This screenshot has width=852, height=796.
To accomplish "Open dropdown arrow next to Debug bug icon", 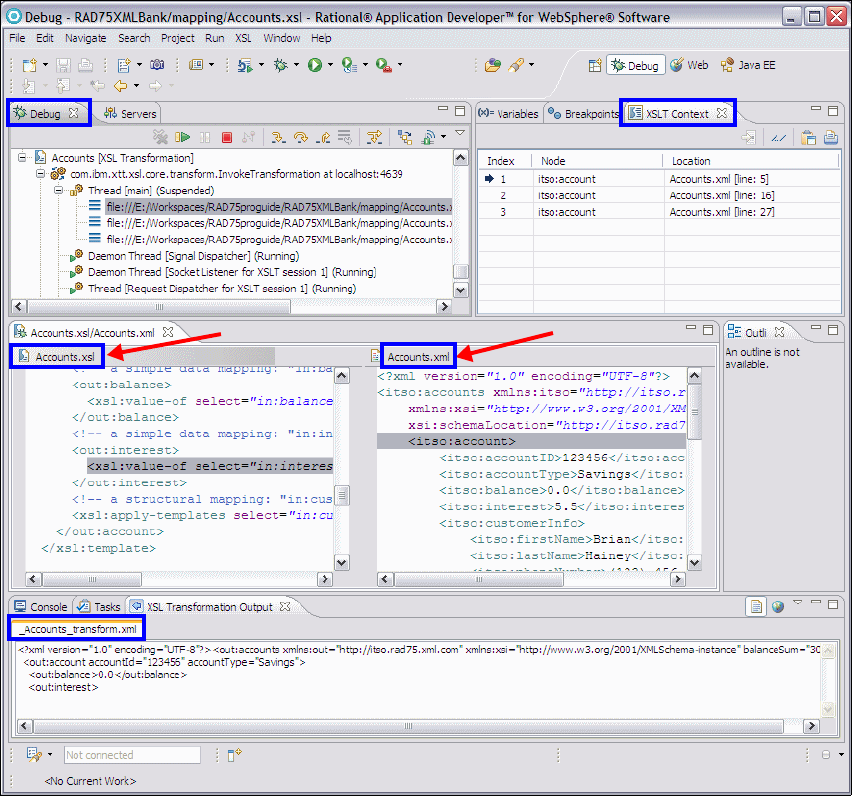I will point(296,65).
